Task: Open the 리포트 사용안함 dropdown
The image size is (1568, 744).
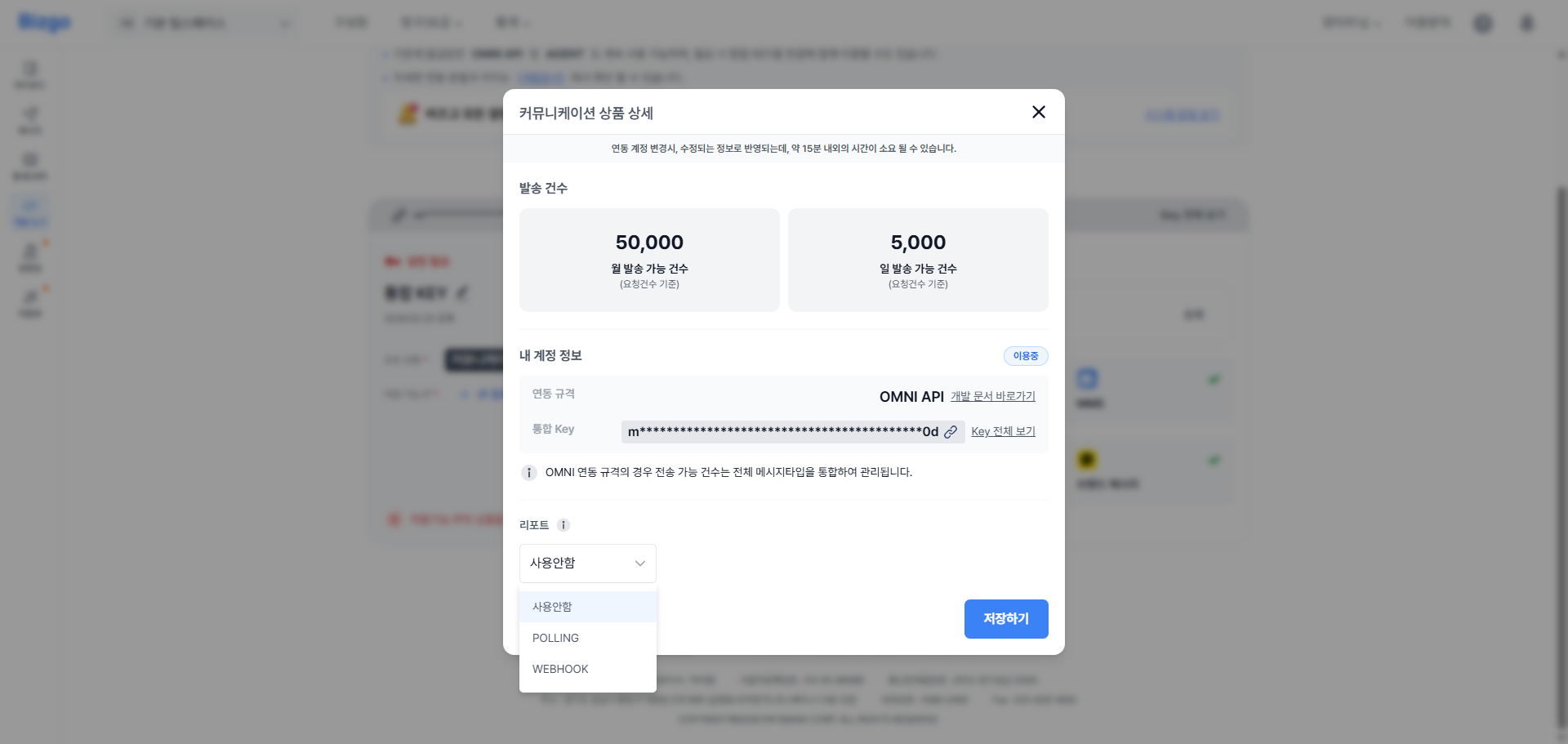Action: click(x=588, y=564)
